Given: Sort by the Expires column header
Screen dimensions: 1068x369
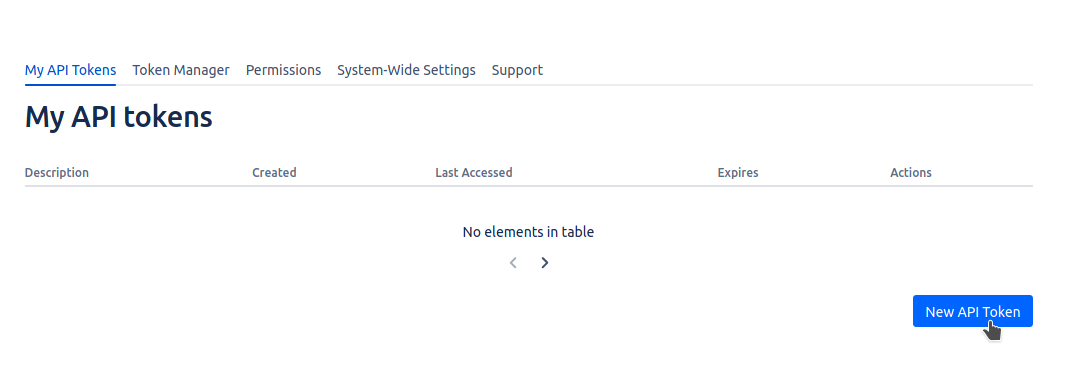Looking at the screenshot, I should (738, 172).
